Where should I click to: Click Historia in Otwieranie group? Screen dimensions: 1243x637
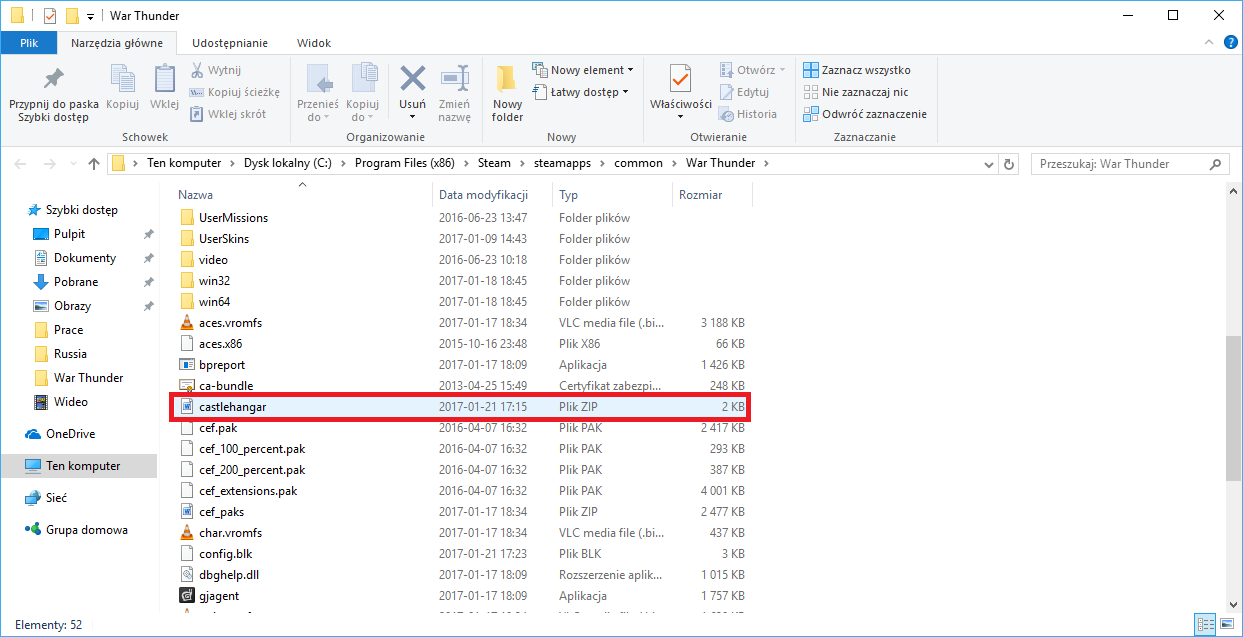(748, 114)
